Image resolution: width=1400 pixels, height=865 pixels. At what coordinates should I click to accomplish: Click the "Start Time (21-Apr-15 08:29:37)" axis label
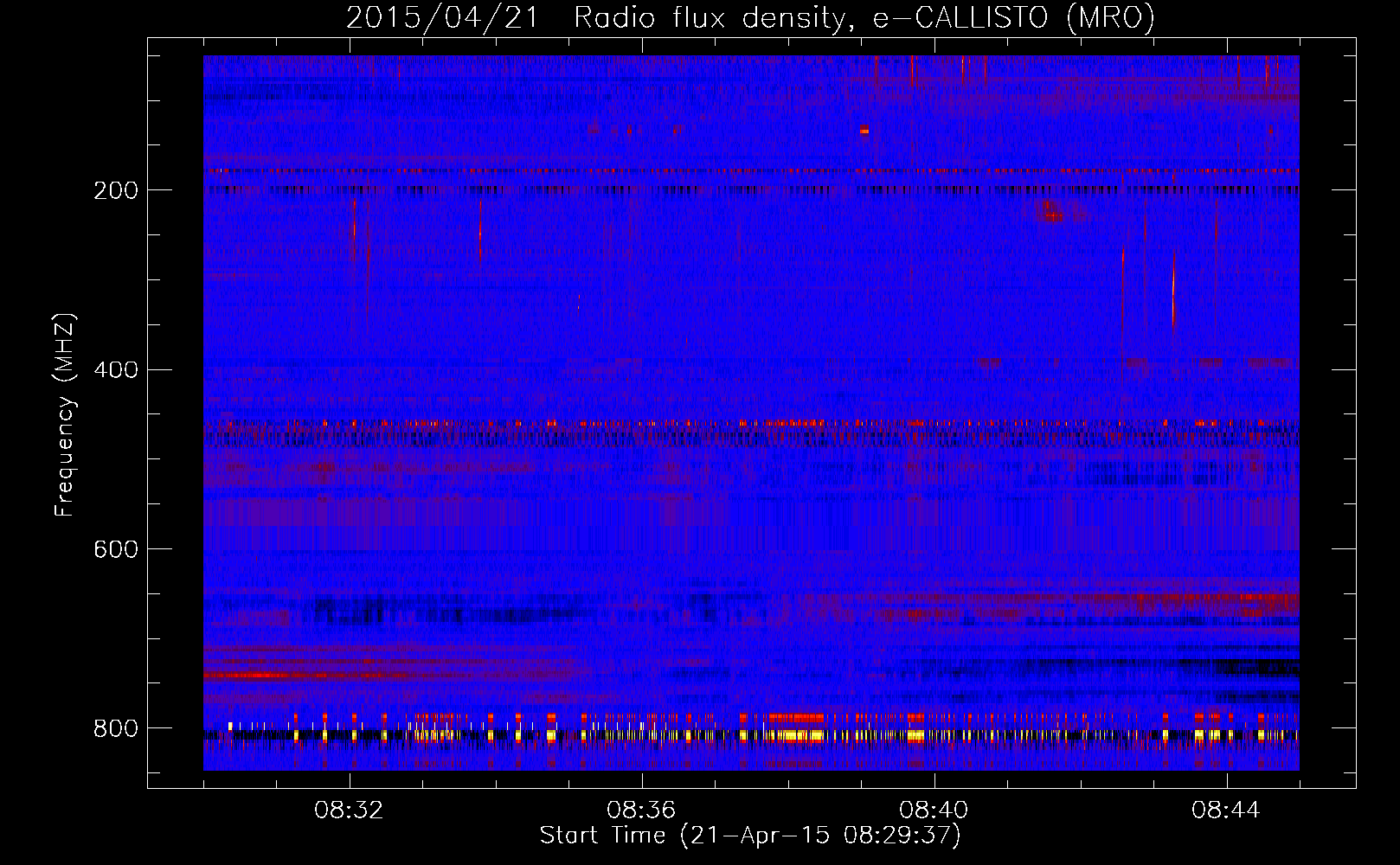point(751,836)
